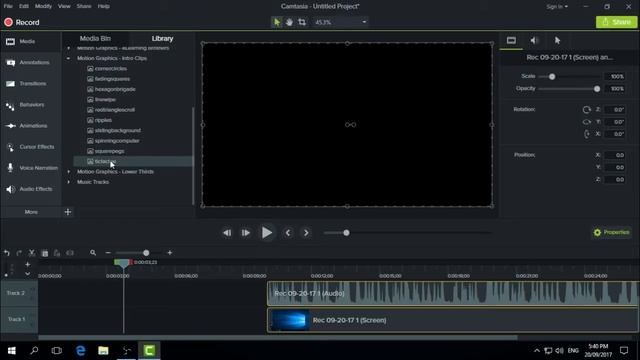Open the Behaviors panel
Image resolution: width=640 pixels, height=360 pixels.
[31, 105]
